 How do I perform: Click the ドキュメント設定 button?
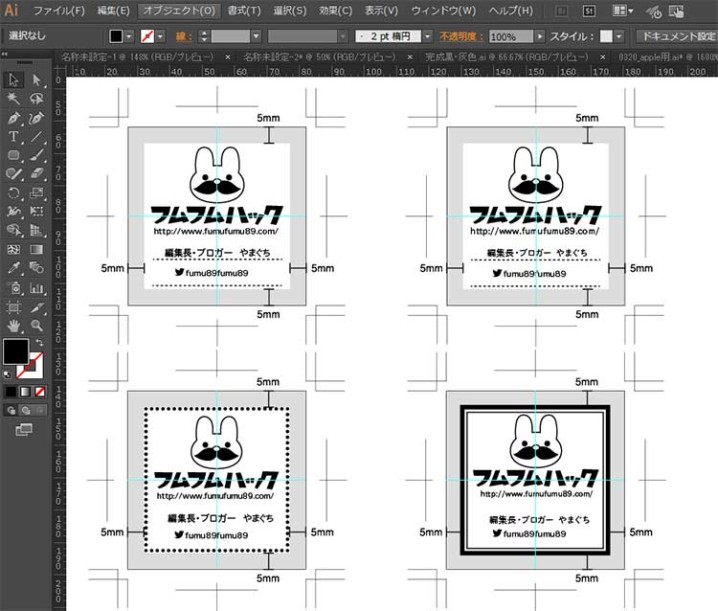click(x=678, y=36)
